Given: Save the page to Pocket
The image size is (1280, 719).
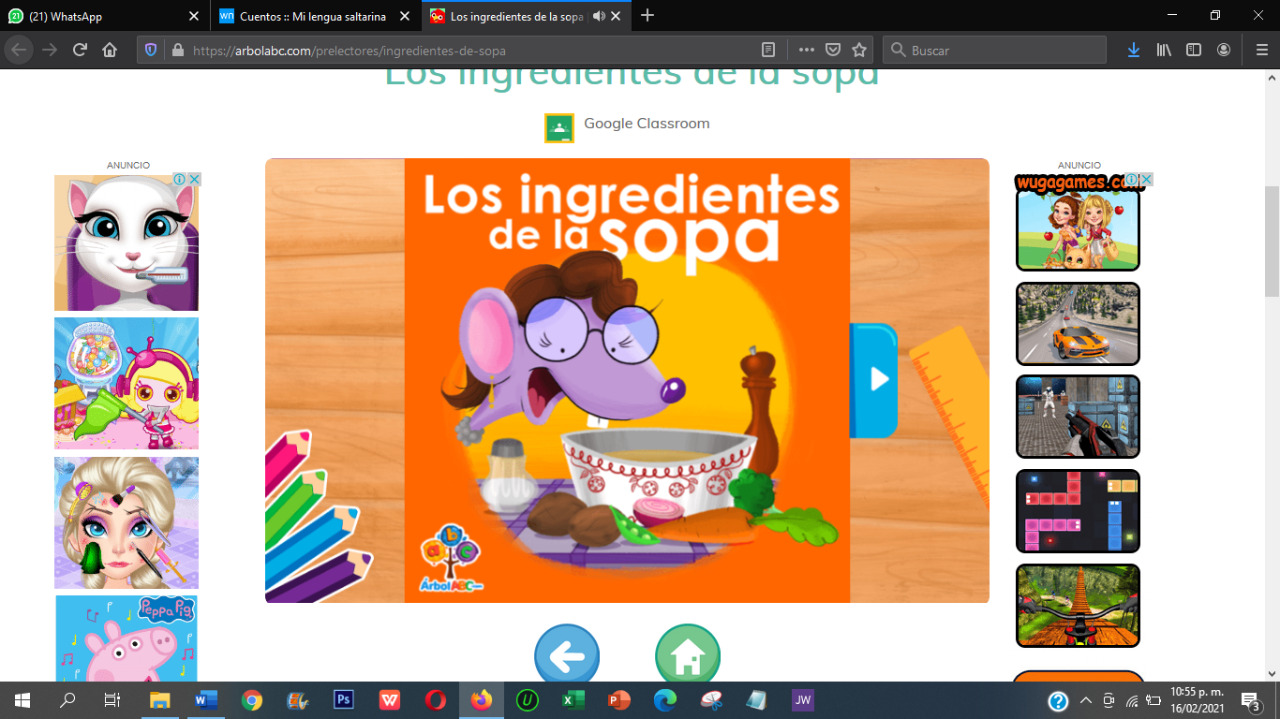Looking at the screenshot, I should [x=833, y=50].
